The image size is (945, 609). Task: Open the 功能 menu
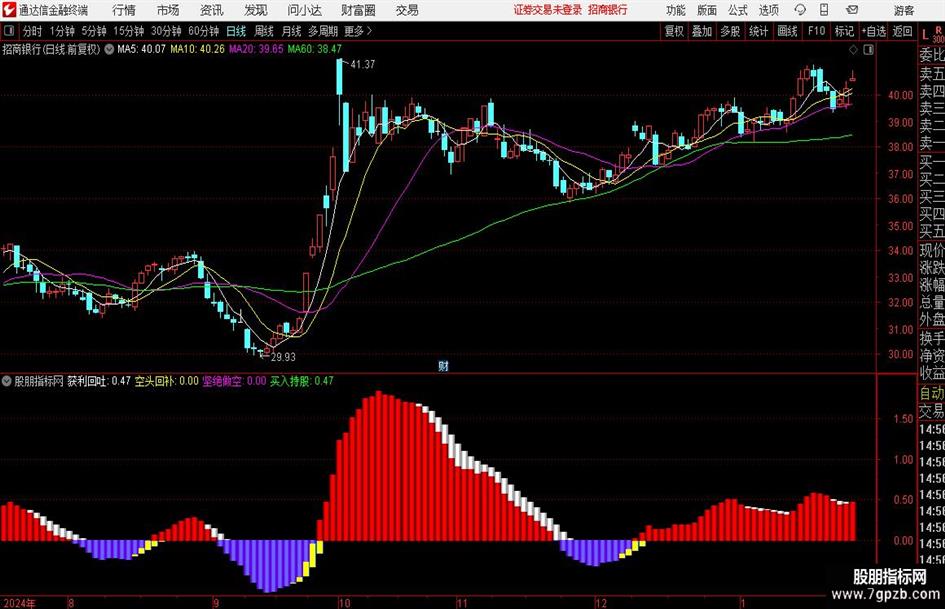676,10
